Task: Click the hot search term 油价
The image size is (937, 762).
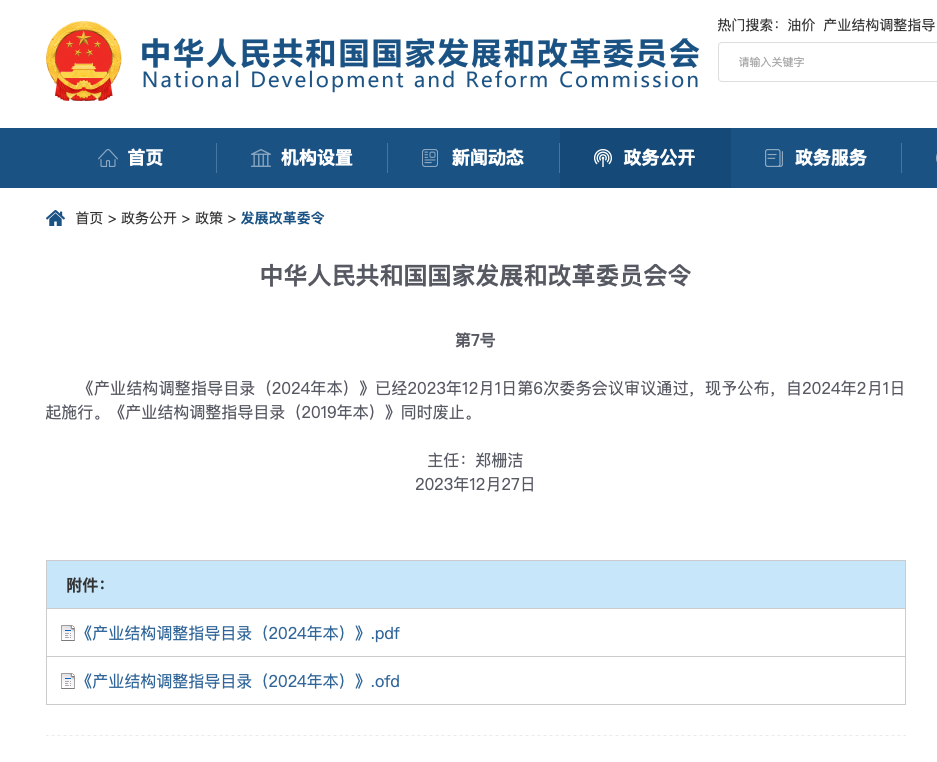Action: coord(801,25)
